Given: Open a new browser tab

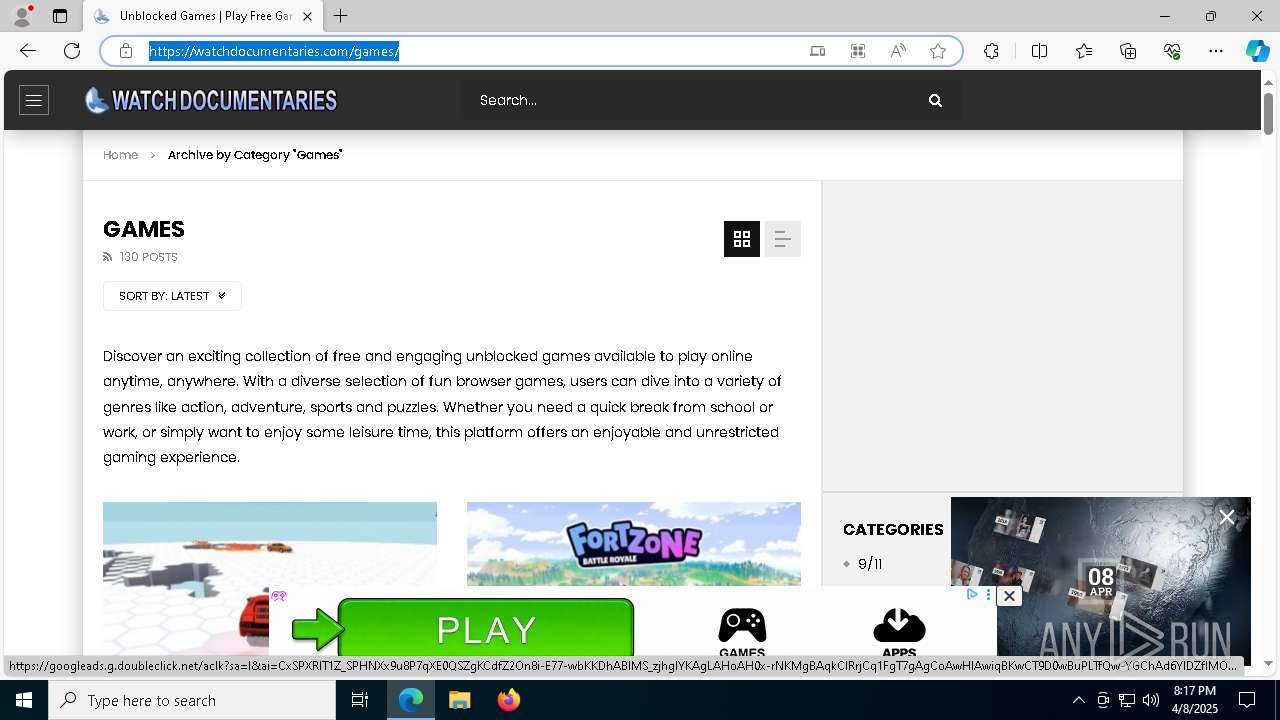Looking at the screenshot, I should tap(340, 16).
